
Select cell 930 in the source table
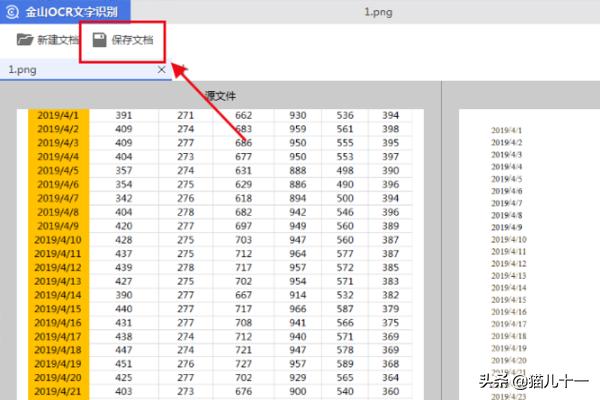(x=297, y=115)
